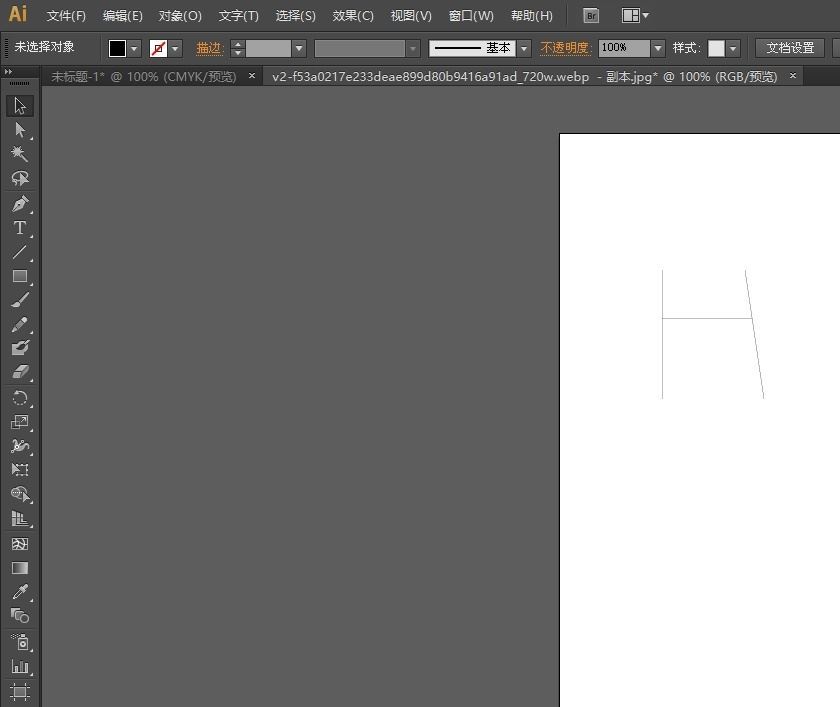Pick the Eyedropper tool
840x707 pixels.
click(x=19, y=592)
